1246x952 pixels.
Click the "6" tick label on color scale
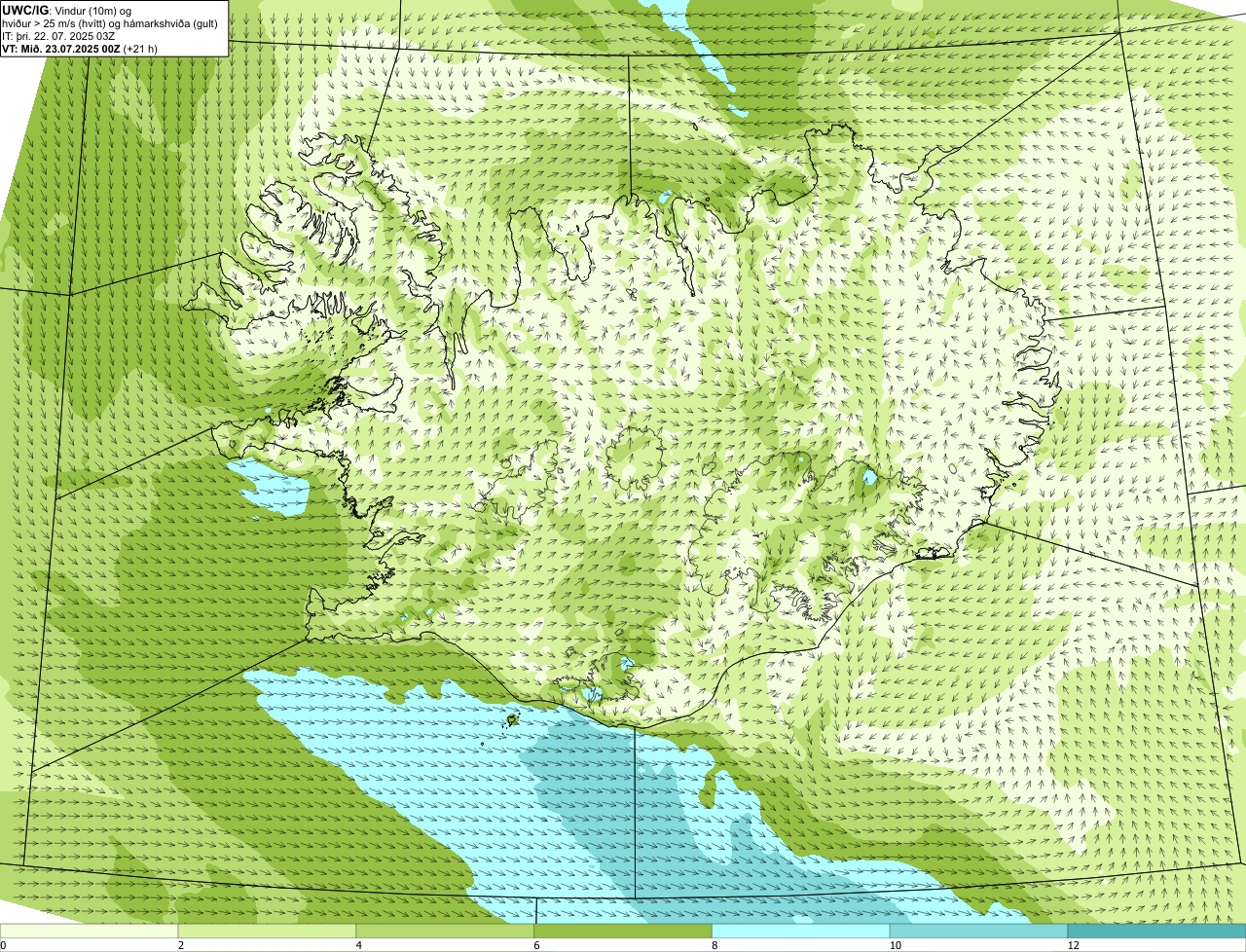pyautogui.click(x=536, y=945)
